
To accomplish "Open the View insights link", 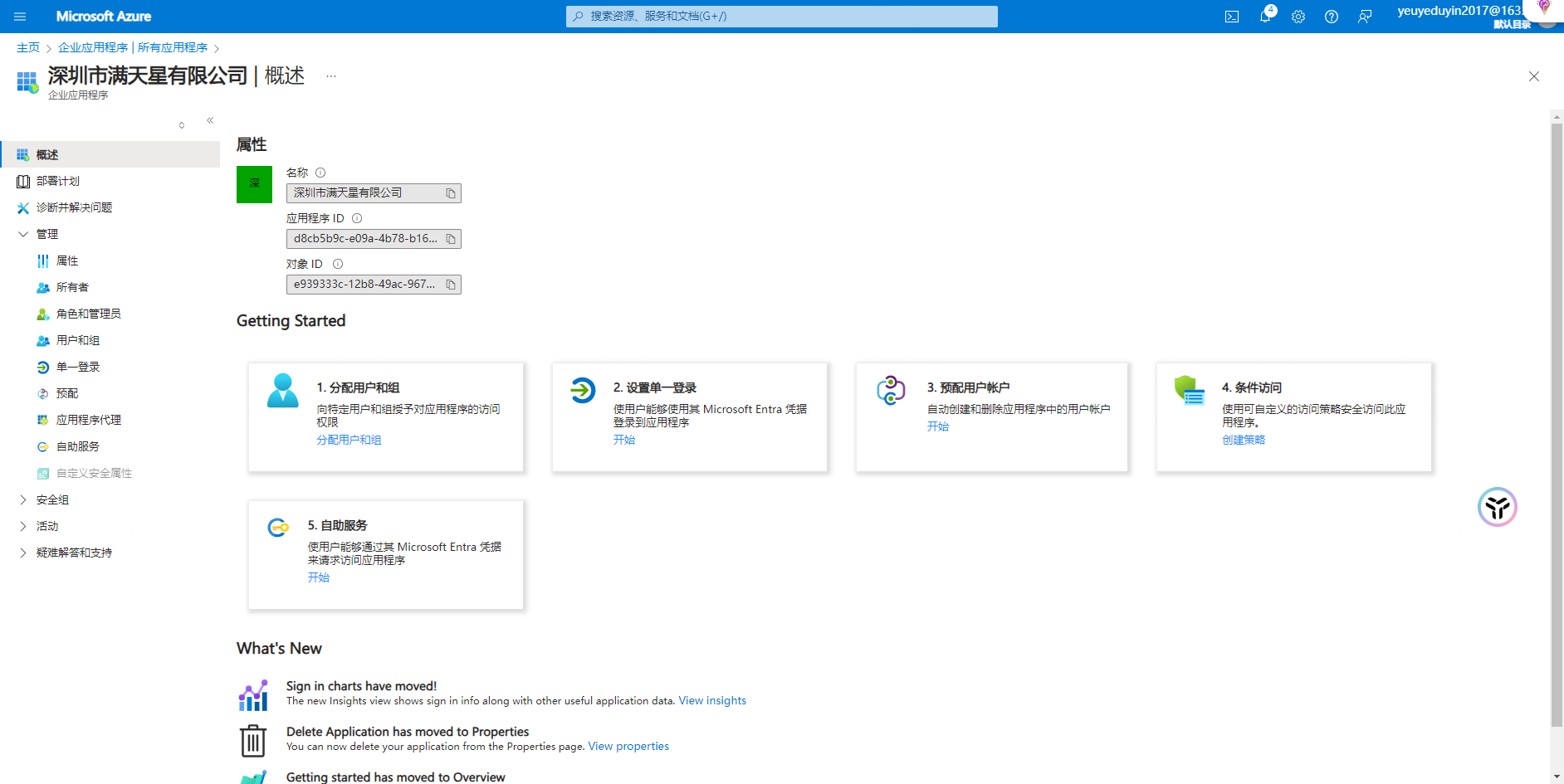I will [x=712, y=701].
